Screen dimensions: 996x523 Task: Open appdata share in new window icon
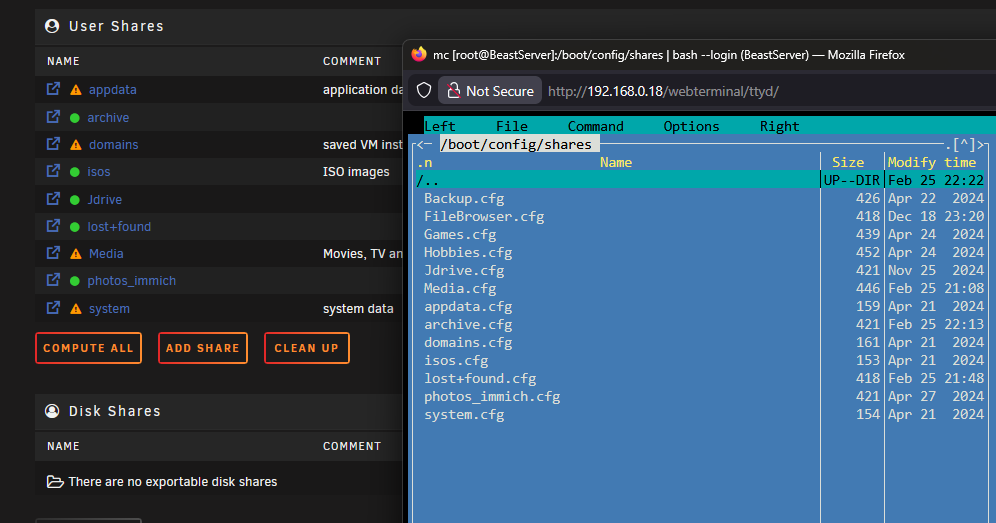53,89
